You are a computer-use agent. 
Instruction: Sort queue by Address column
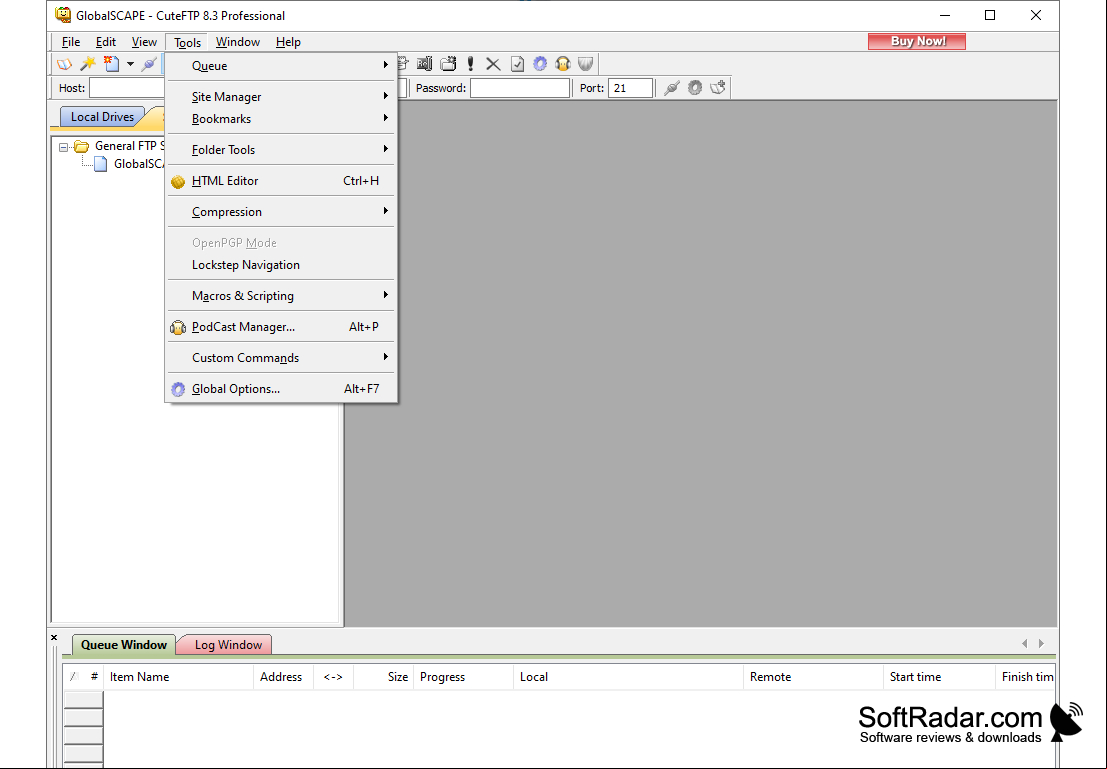(283, 676)
